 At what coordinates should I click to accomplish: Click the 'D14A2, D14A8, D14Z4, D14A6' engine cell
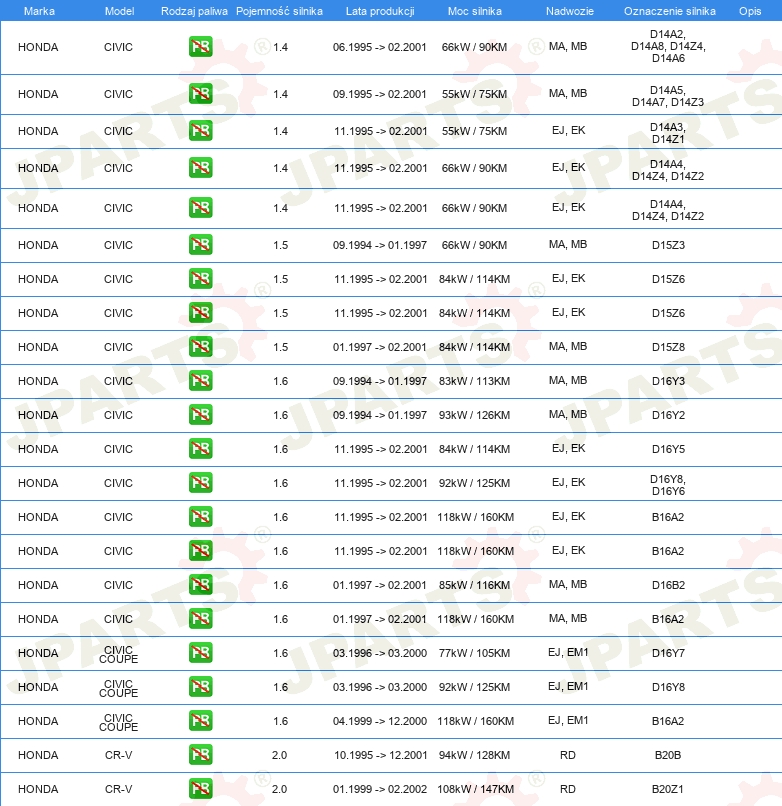(x=668, y=46)
